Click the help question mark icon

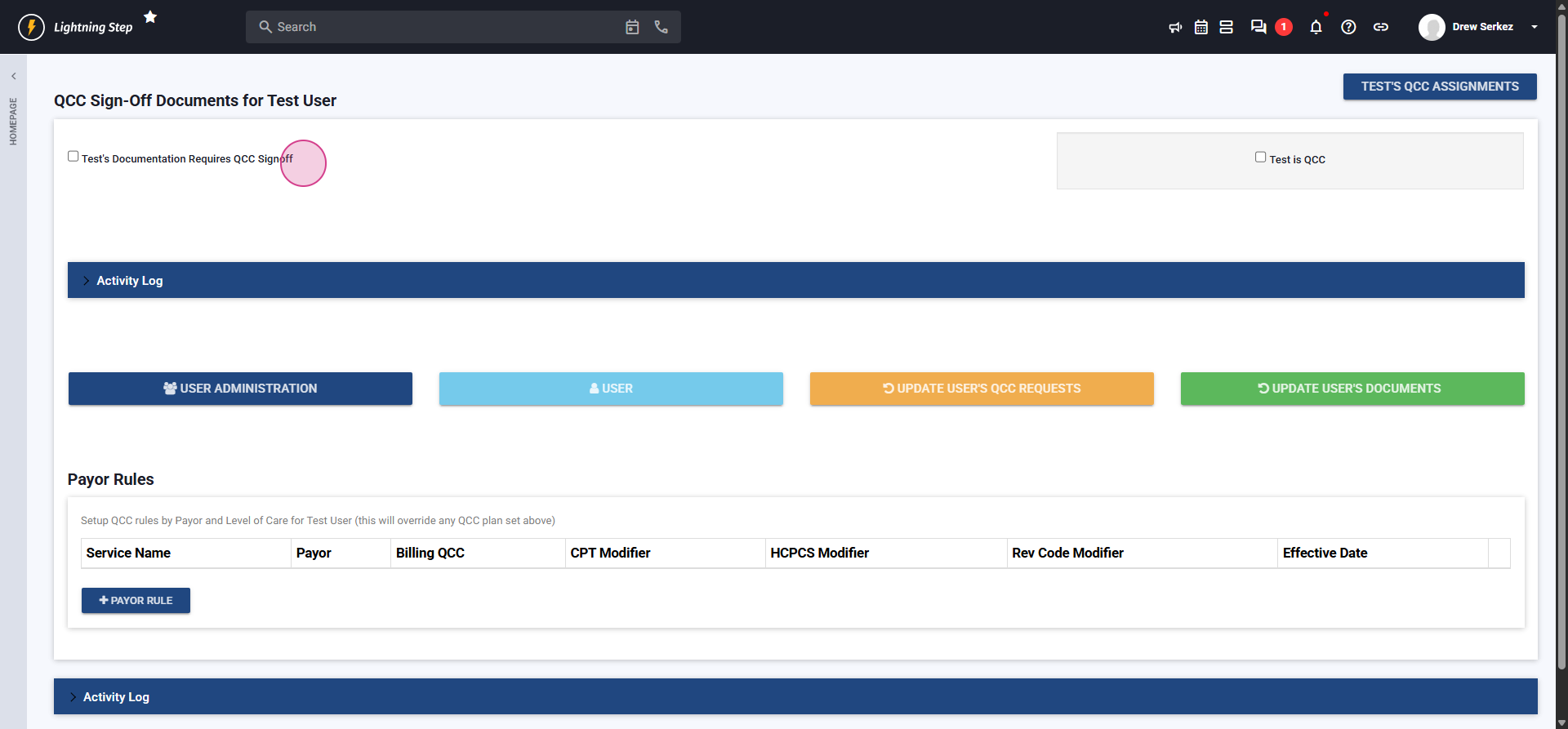(1348, 27)
